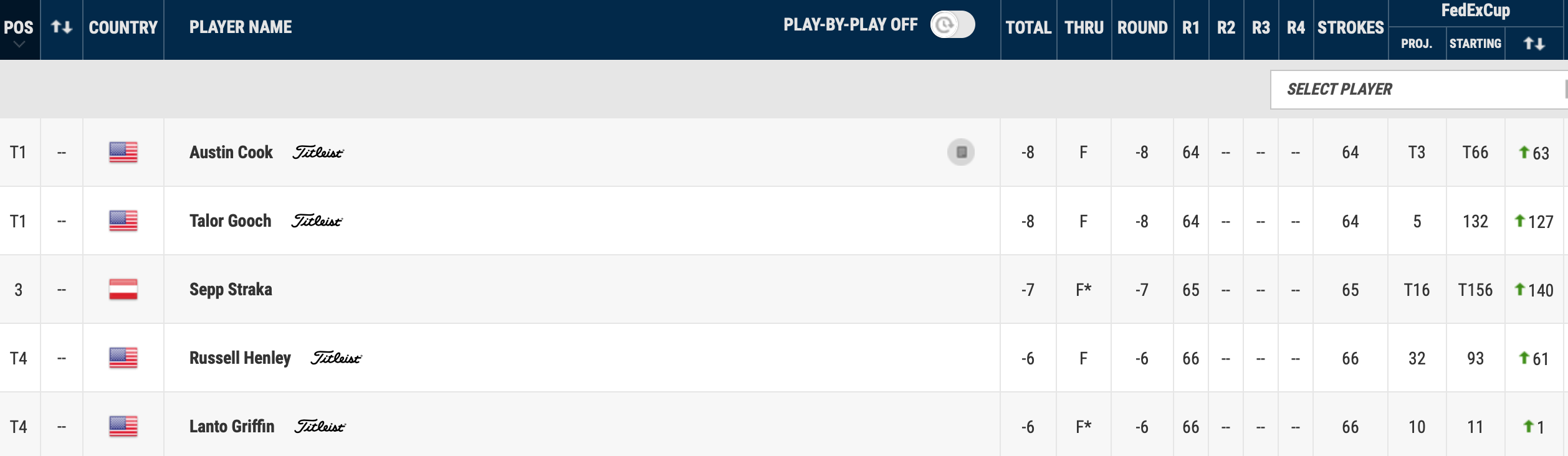Toggle the Play-By-Play switch on

point(952,25)
